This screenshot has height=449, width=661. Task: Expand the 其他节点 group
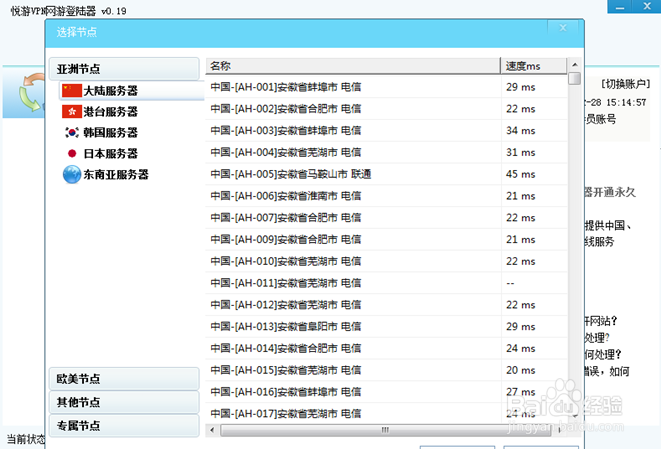(x=124, y=402)
